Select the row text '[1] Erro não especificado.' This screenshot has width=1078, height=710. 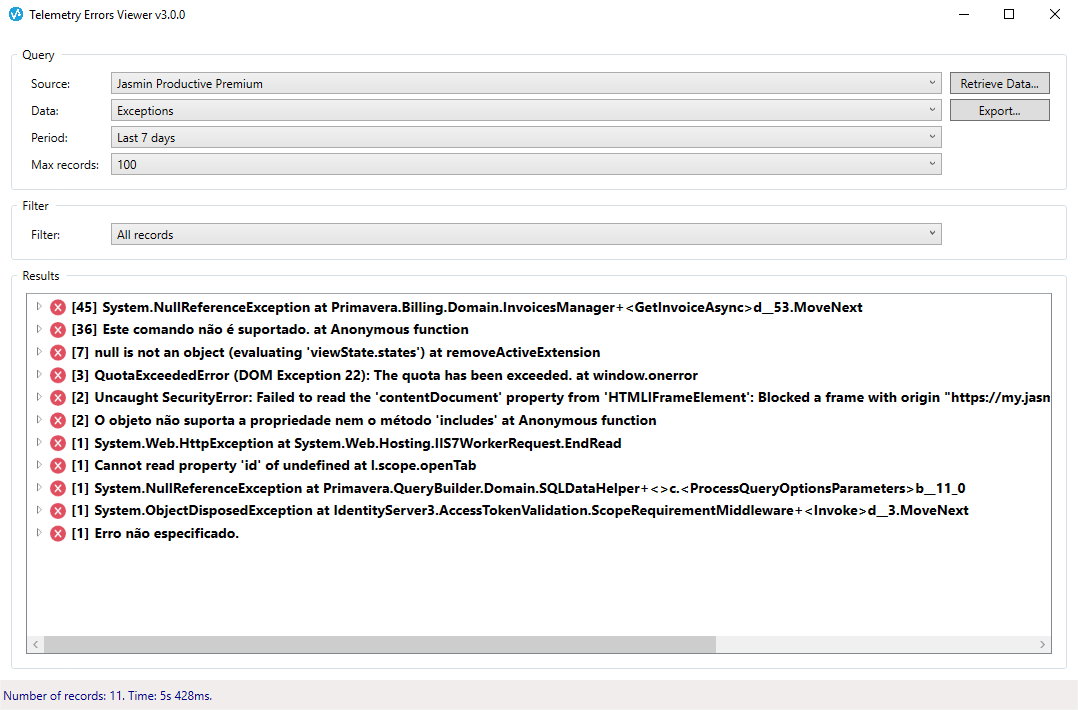[155, 533]
